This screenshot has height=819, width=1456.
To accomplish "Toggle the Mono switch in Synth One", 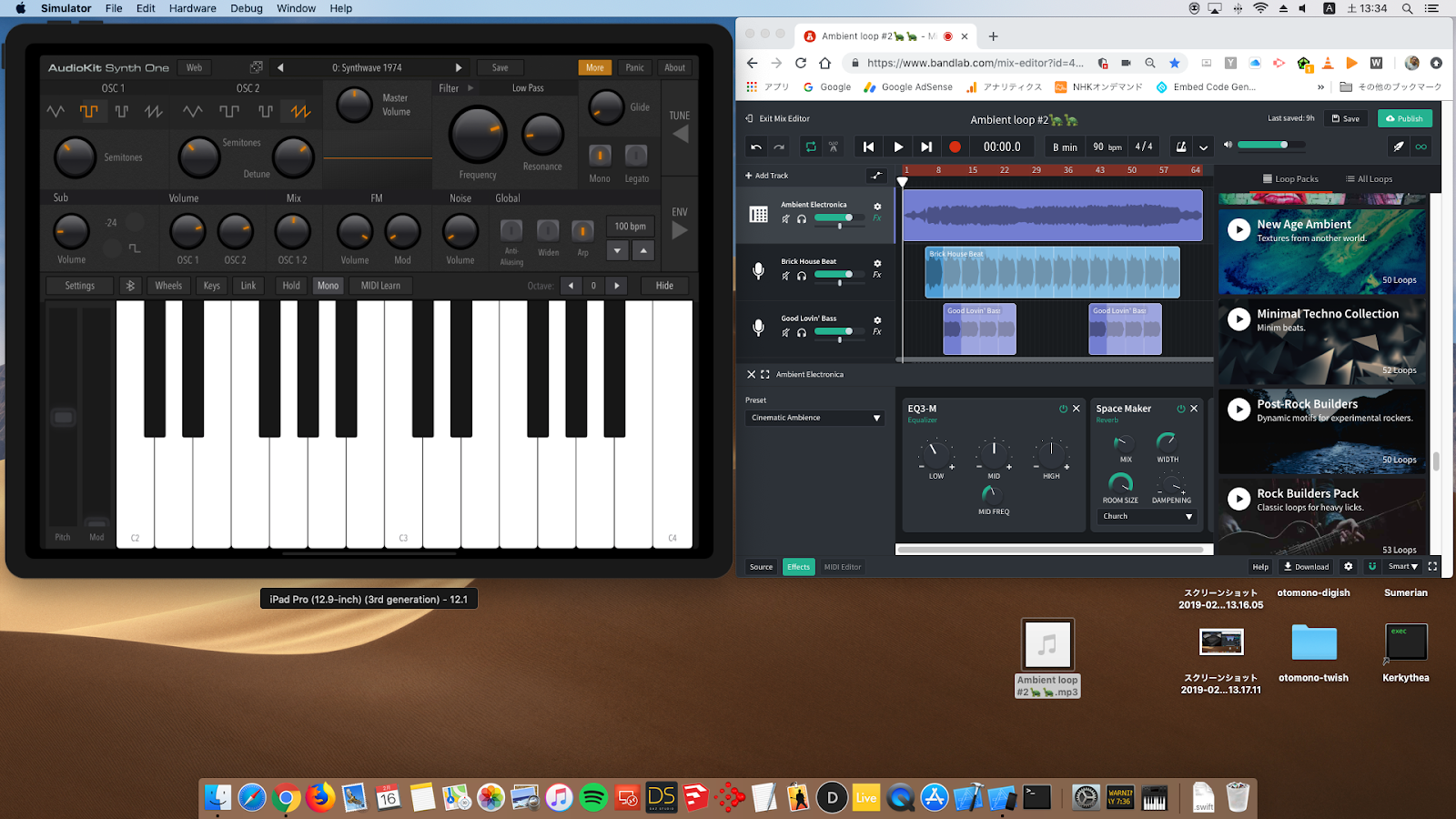I will coord(600,155).
